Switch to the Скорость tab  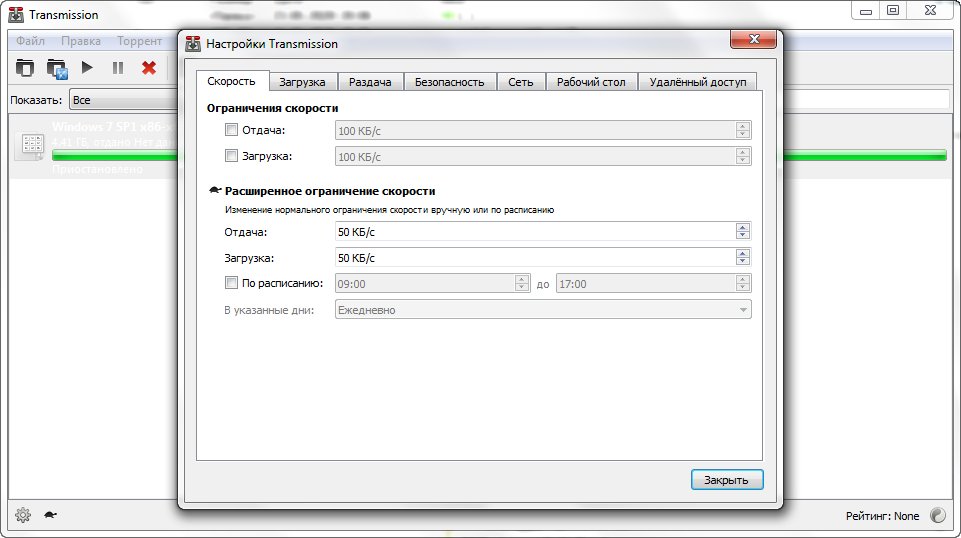(232, 81)
